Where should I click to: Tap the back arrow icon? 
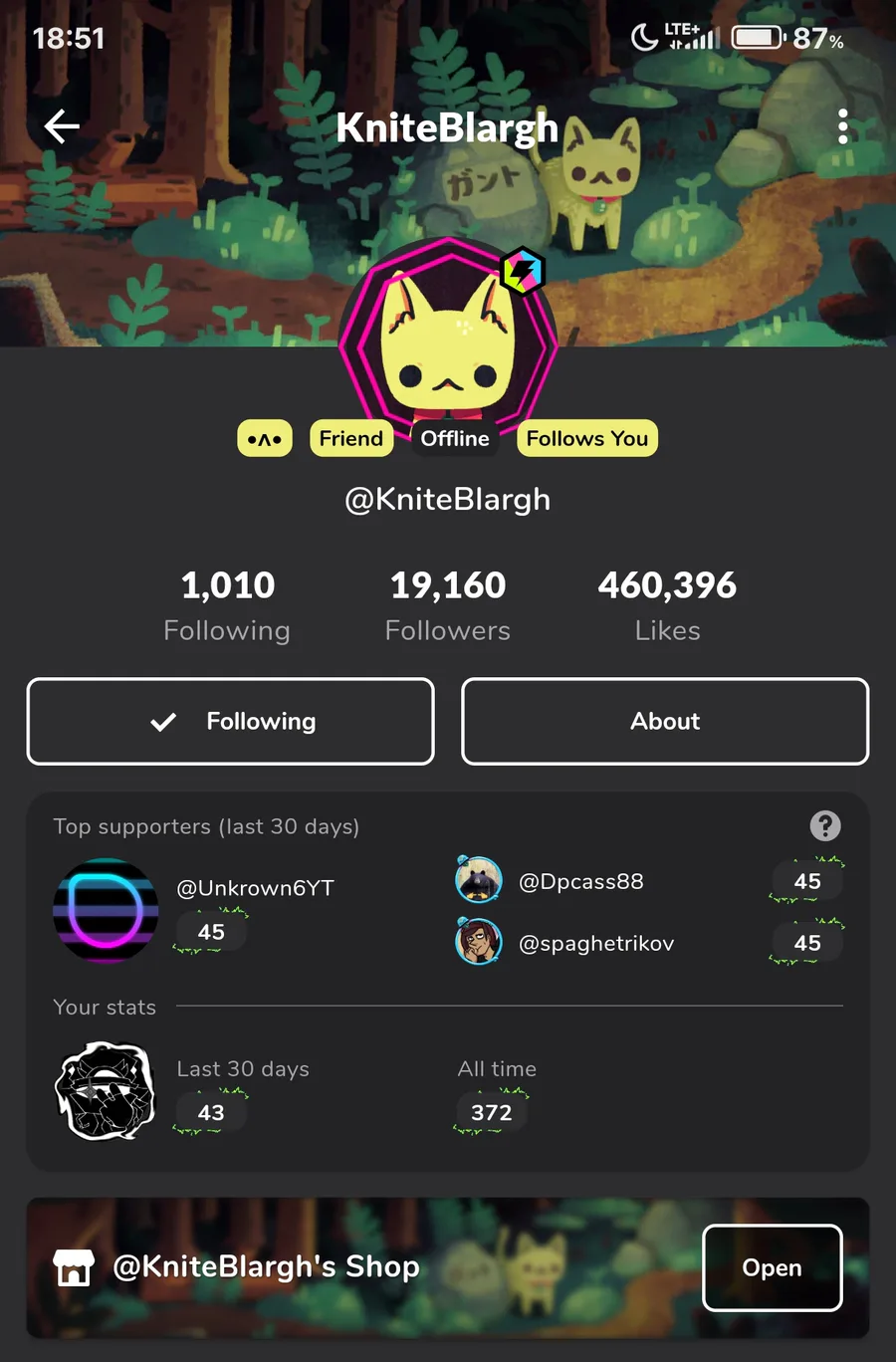coord(62,126)
